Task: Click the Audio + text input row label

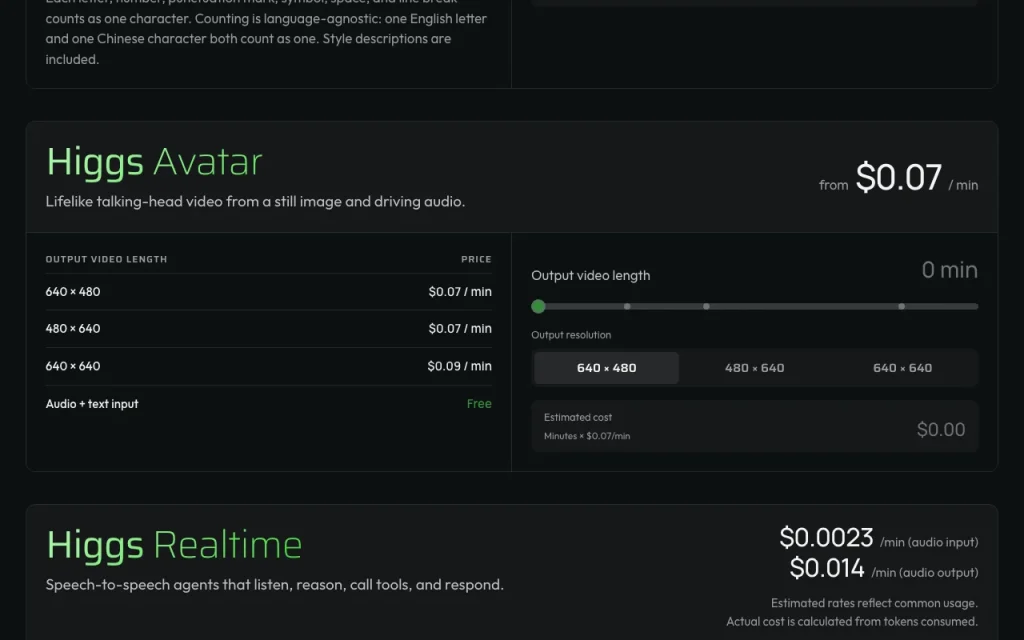Action: [x=92, y=404]
